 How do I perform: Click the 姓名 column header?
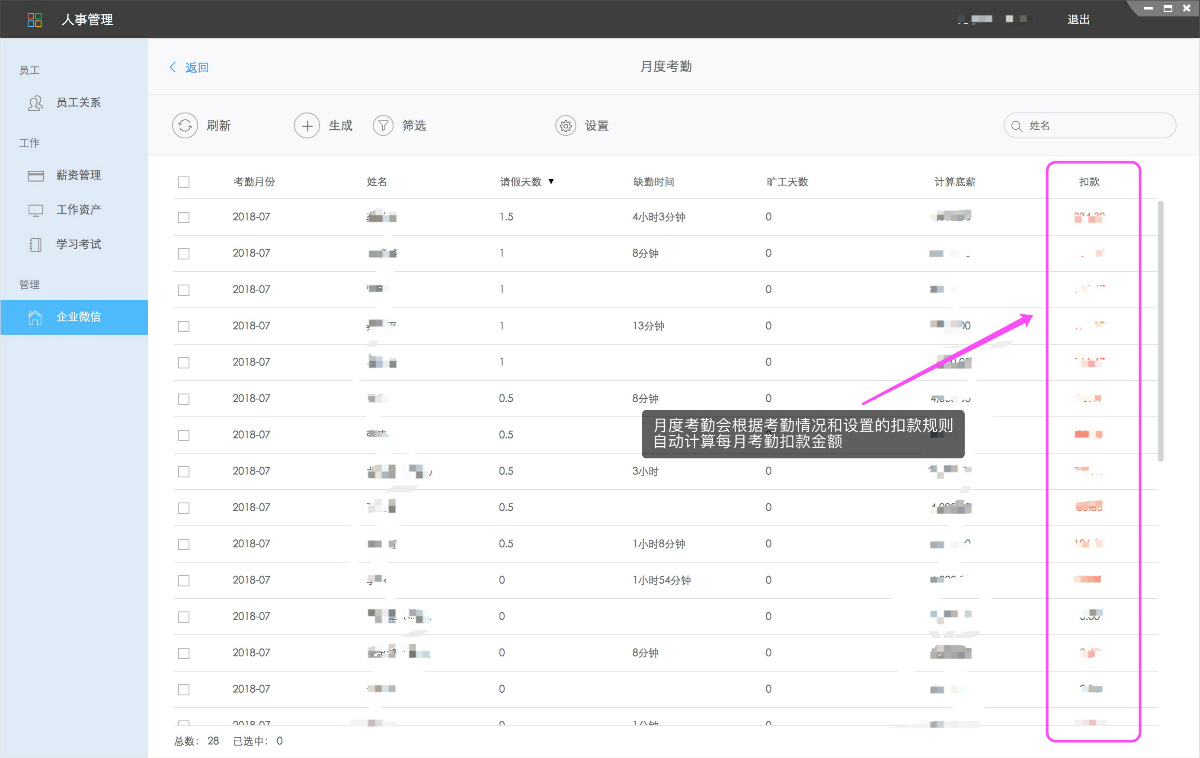coord(377,182)
